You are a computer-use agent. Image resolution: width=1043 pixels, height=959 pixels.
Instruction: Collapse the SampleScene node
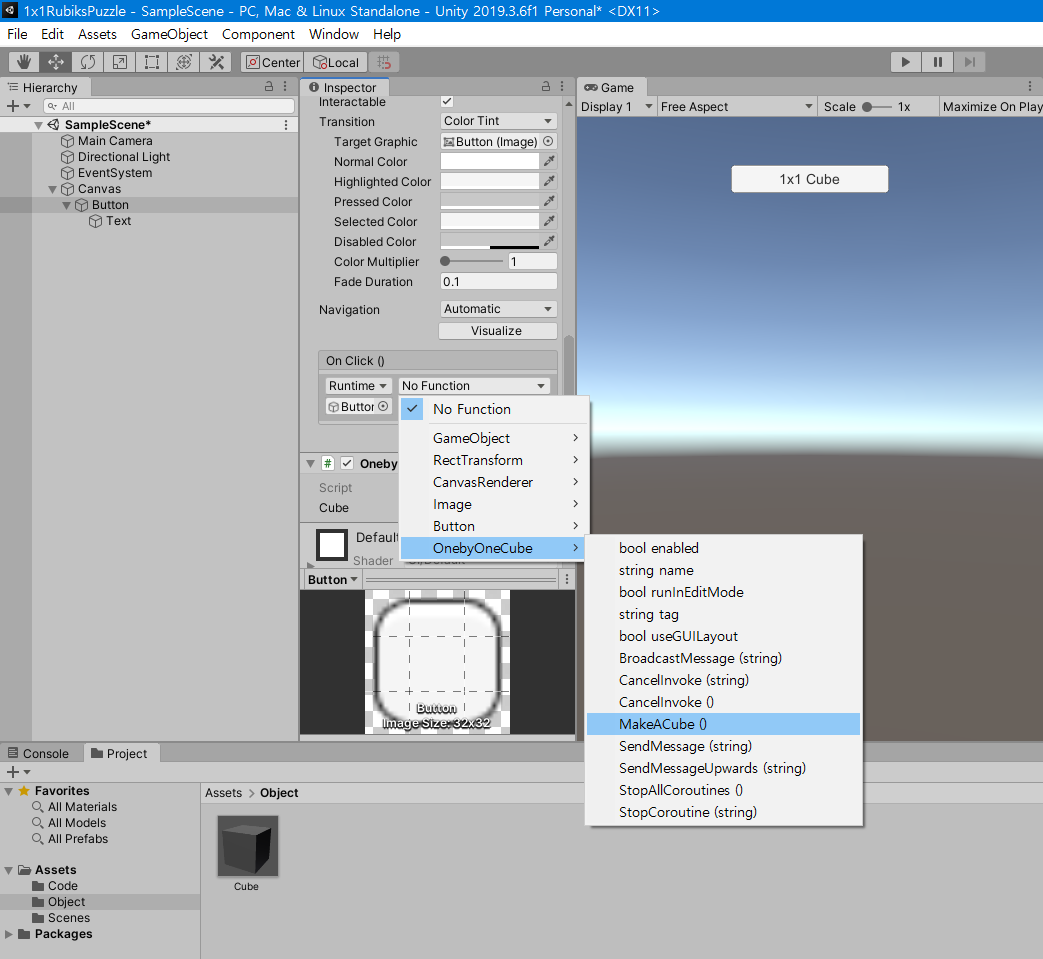pos(39,125)
